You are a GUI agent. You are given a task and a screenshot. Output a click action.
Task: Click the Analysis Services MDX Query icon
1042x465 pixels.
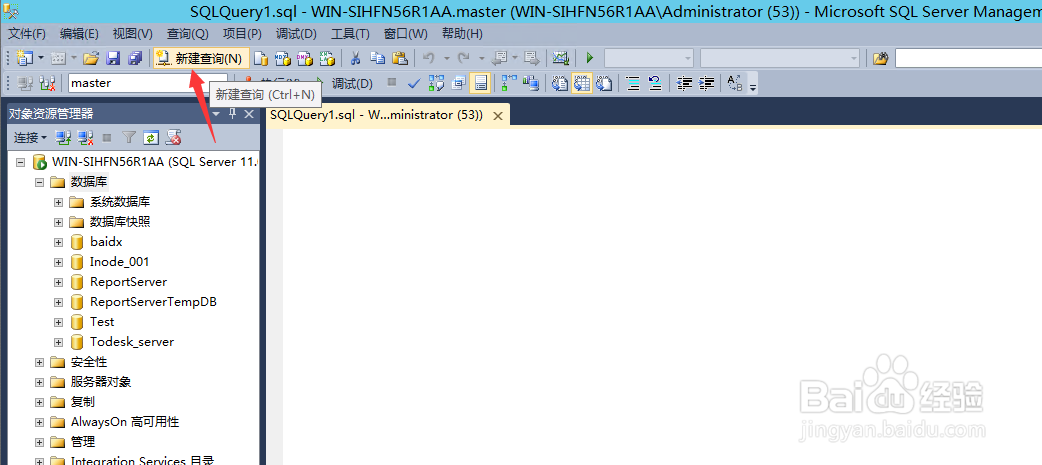[x=282, y=58]
